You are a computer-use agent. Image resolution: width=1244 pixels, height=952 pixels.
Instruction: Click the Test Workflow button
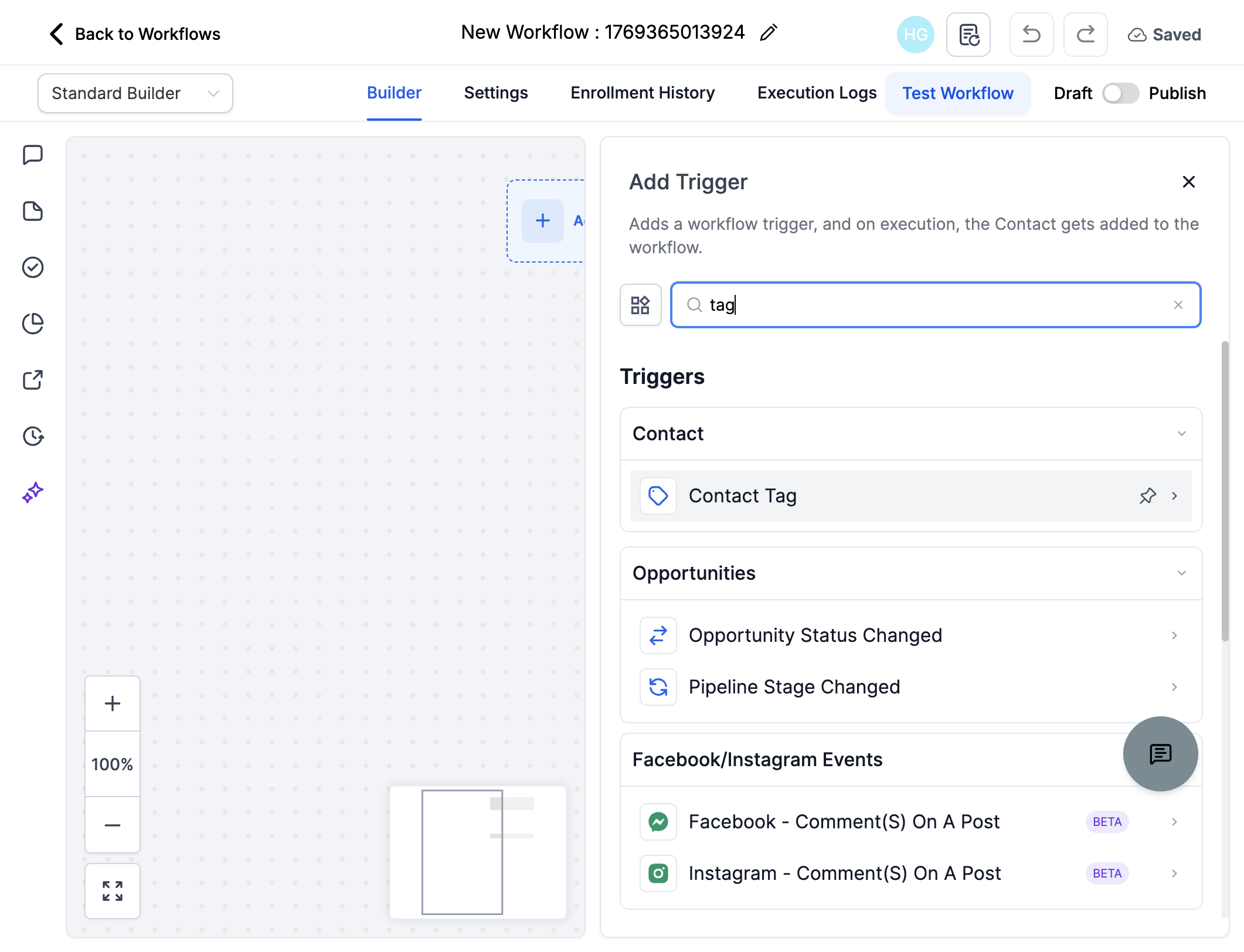pos(958,93)
